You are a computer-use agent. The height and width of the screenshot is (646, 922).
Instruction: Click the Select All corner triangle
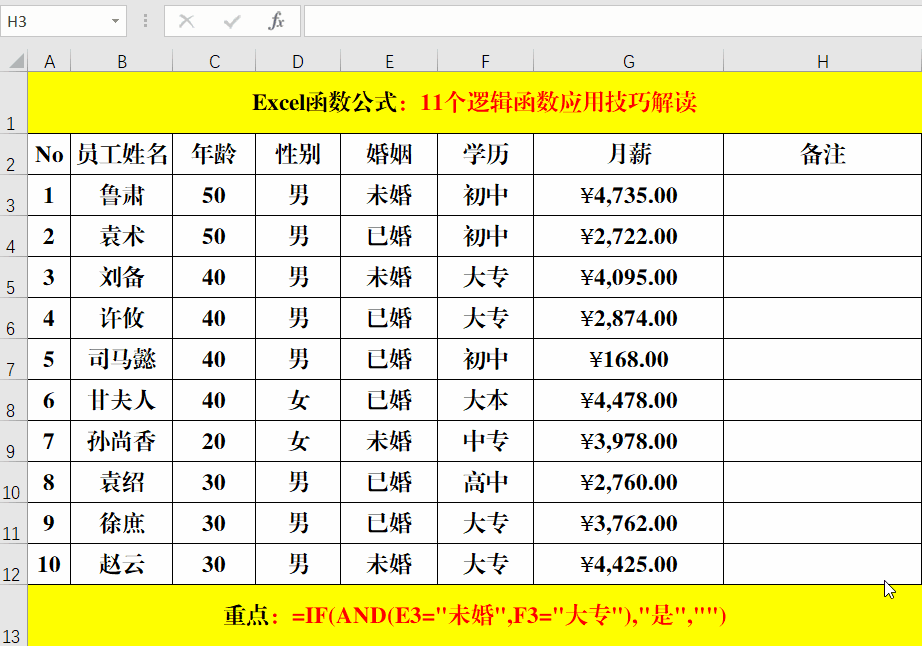click(17, 61)
